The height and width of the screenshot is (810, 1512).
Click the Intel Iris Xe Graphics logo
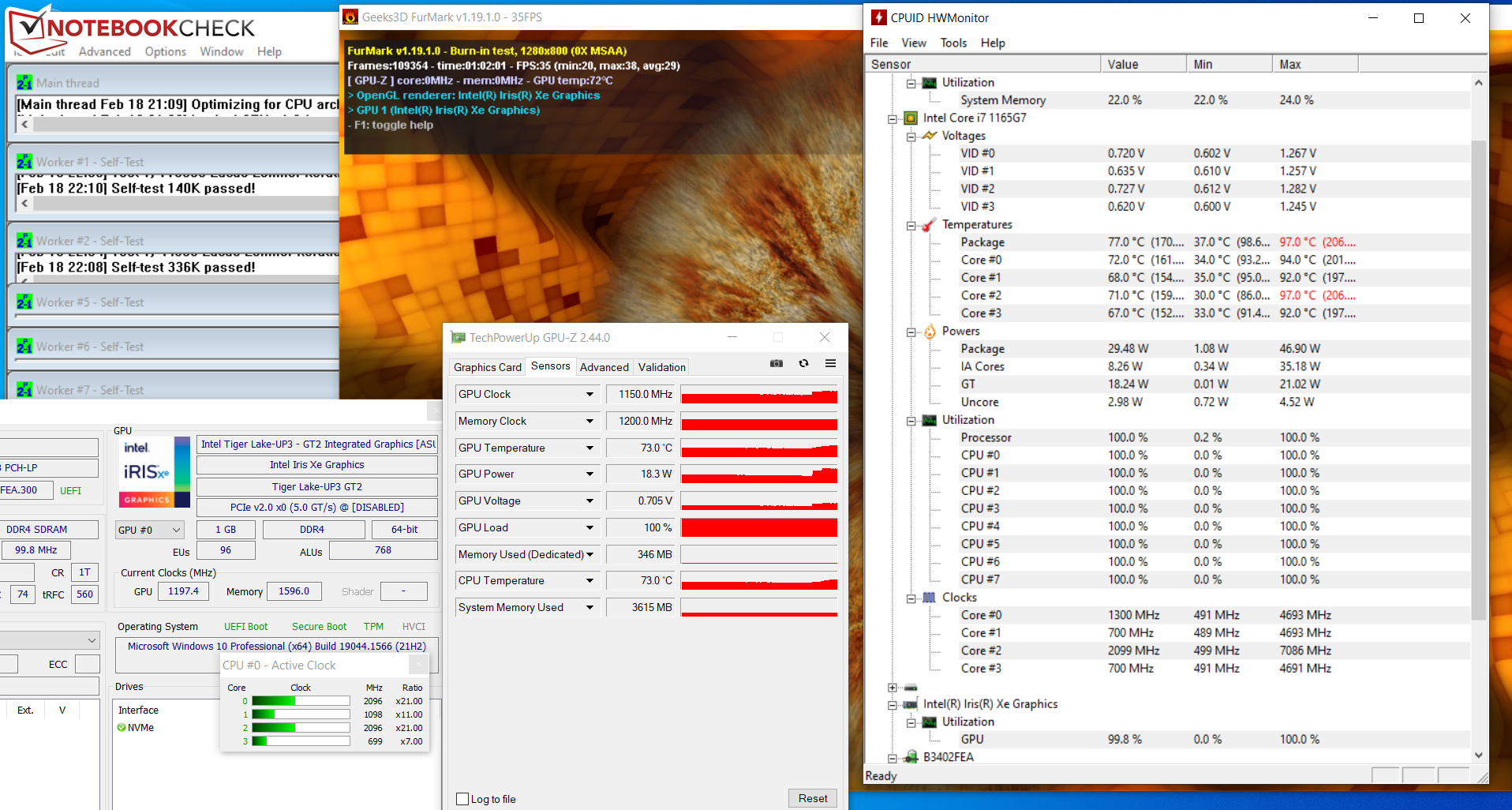[155, 472]
